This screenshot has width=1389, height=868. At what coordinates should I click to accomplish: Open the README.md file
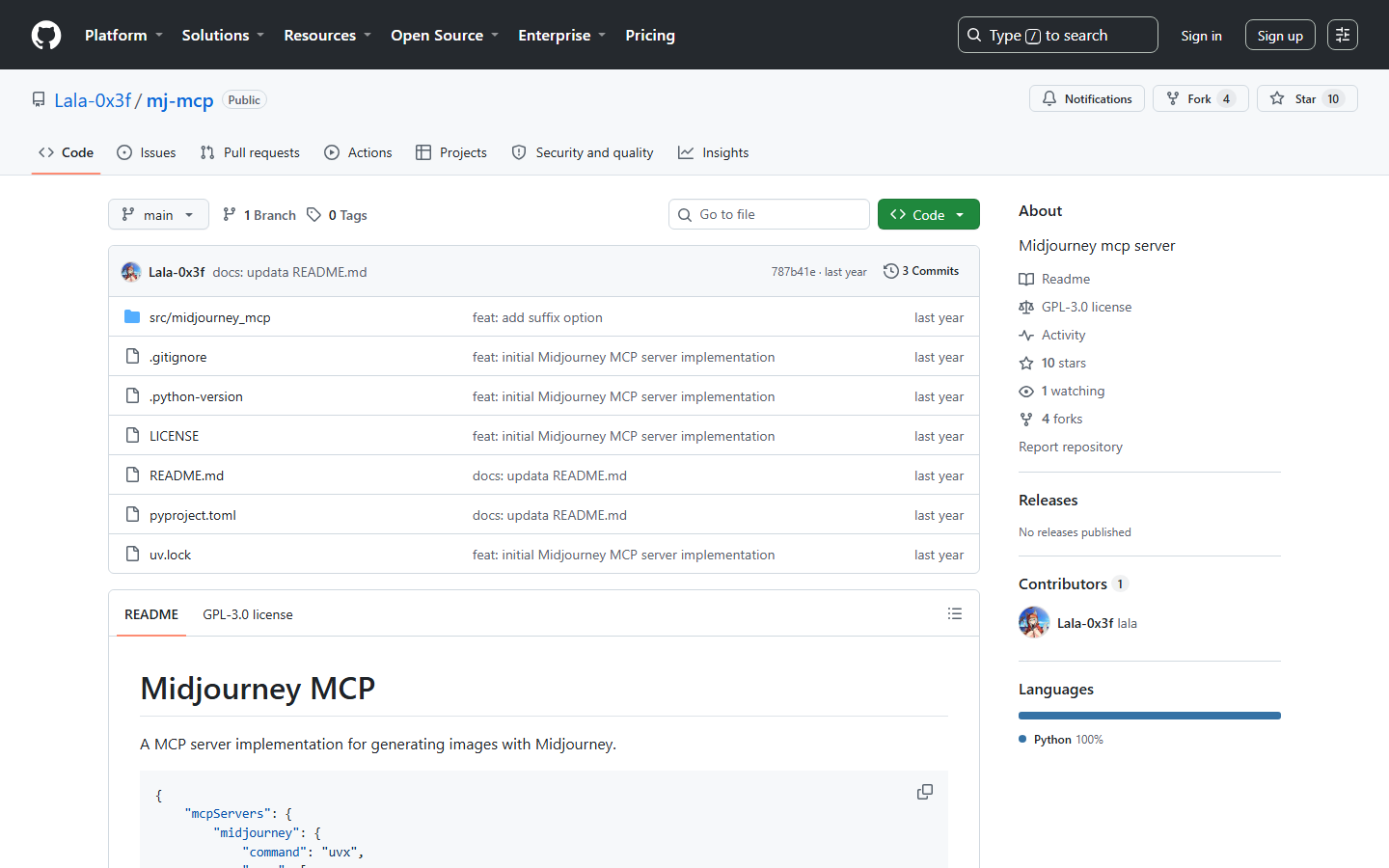pyautogui.click(x=186, y=475)
